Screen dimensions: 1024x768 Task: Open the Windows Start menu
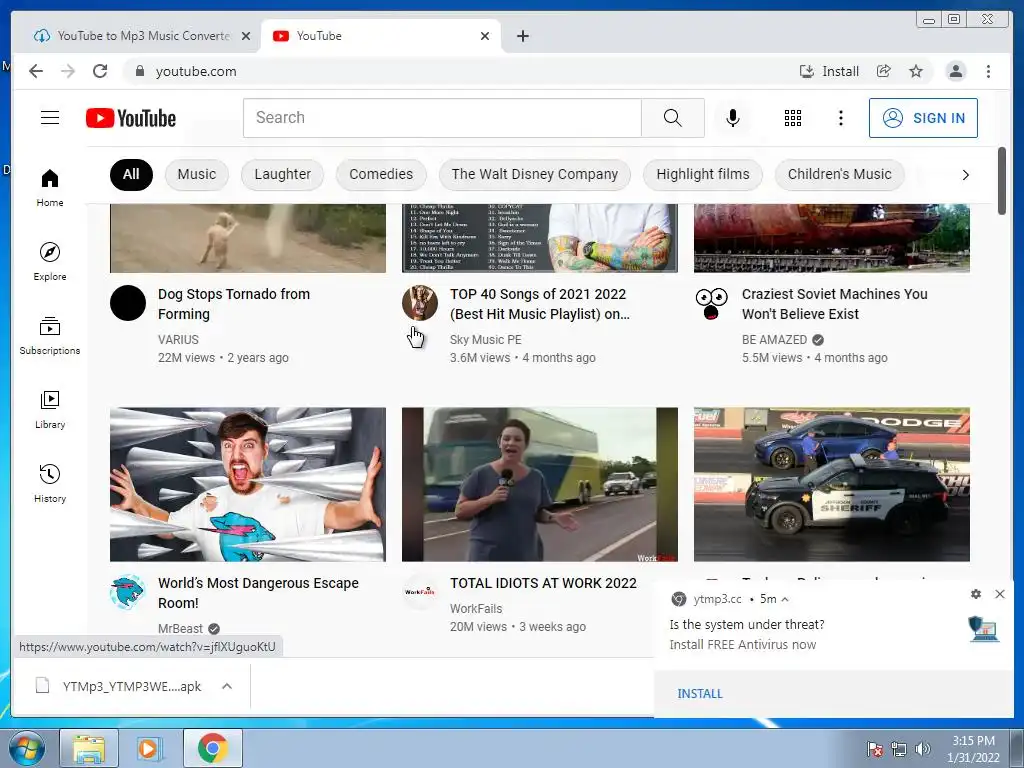coord(27,748)
